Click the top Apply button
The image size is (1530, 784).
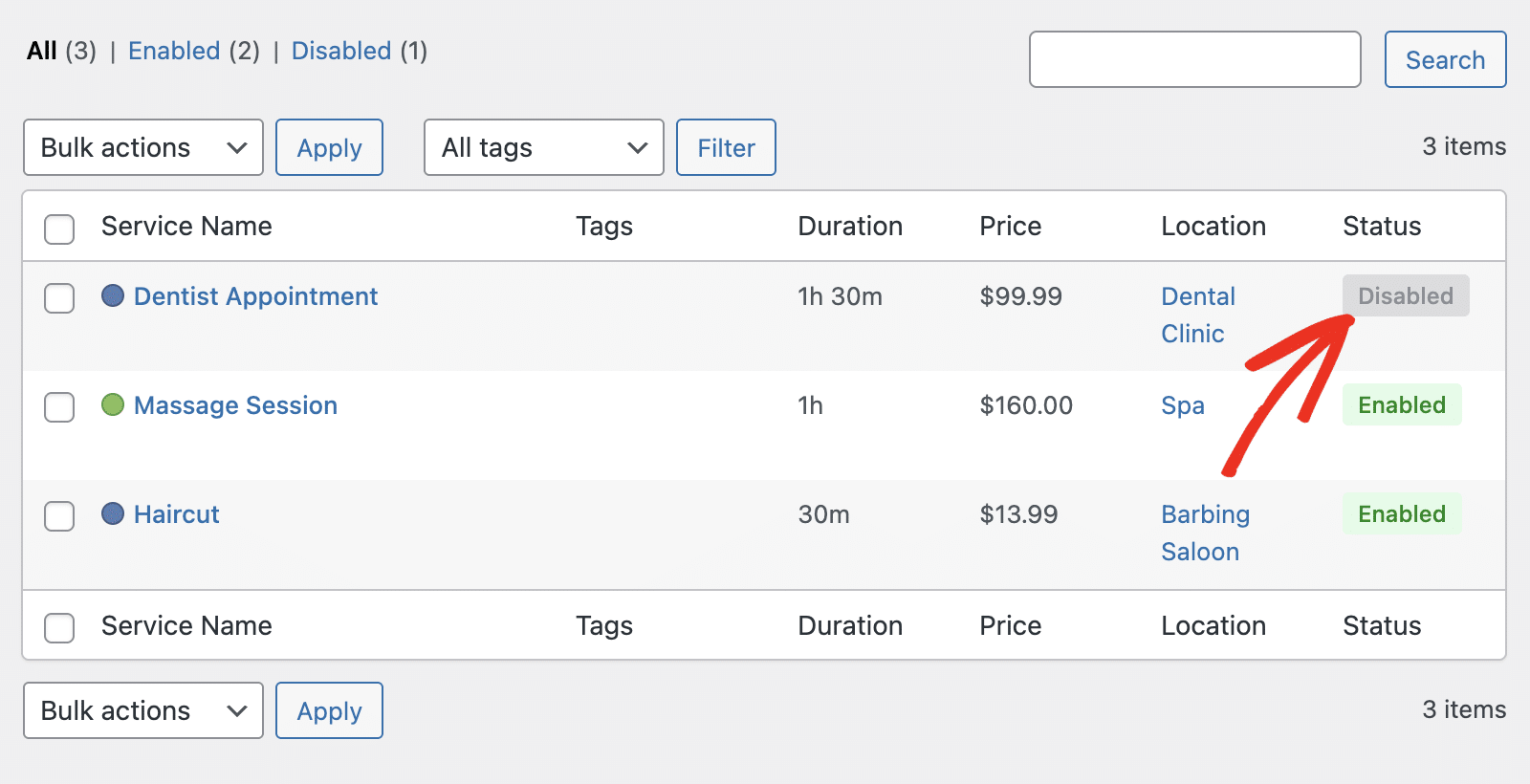329,147
